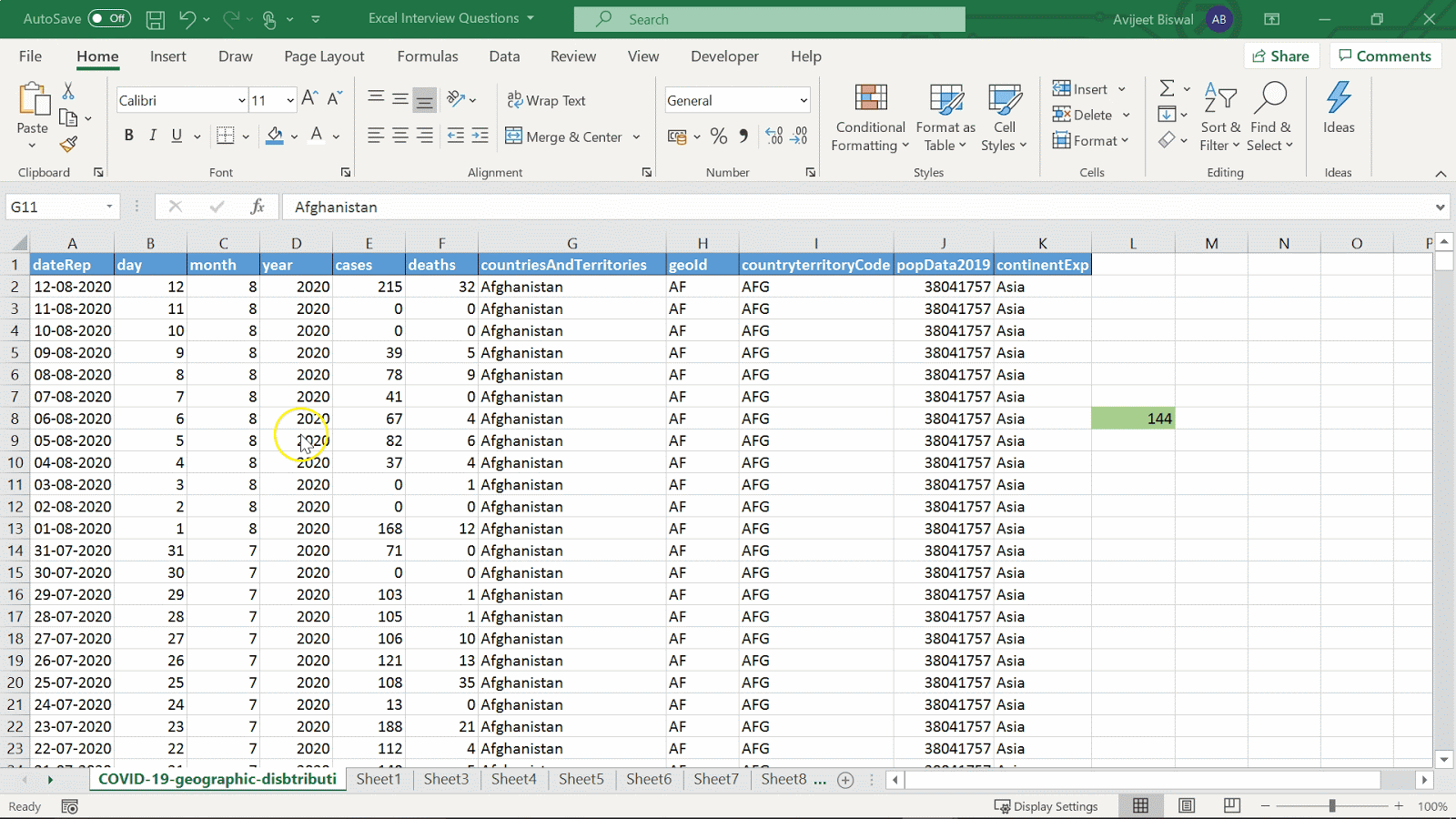Viewport: 1456px width, 819px height.
Task: Click the Cut scissors icon
Action: point(68,91)
